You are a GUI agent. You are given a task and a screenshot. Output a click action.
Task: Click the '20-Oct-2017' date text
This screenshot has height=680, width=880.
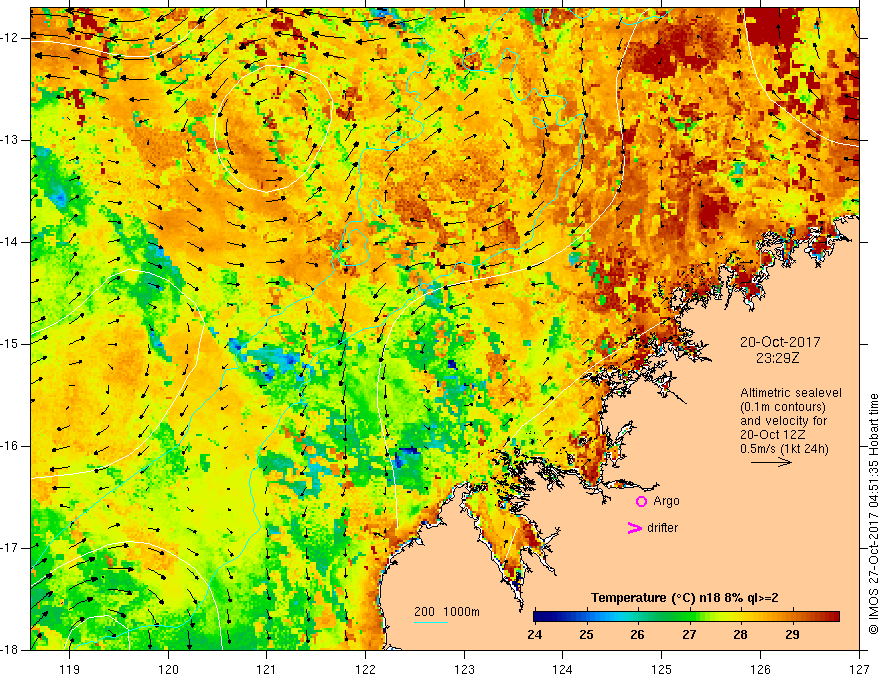[x=780, y=342]
